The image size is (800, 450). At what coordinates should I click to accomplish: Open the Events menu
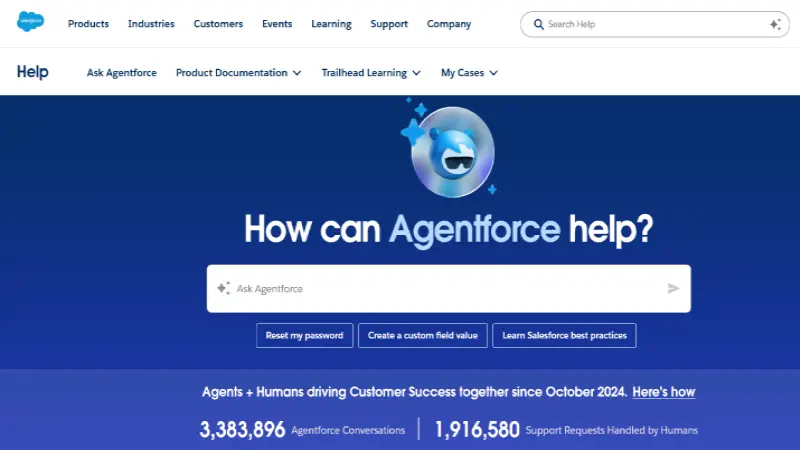(x=277, y=24)
